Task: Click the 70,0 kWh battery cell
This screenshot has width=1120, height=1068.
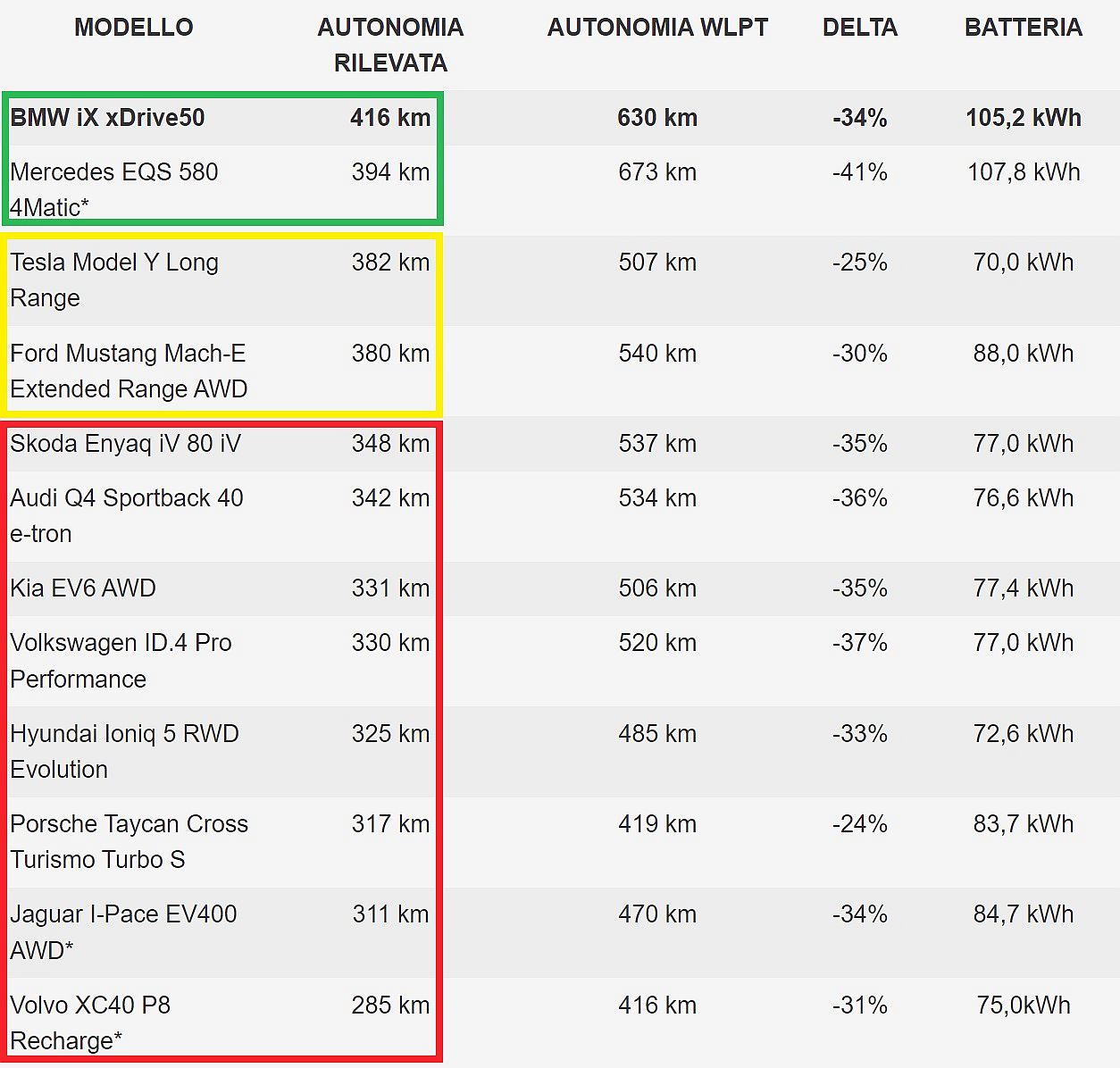Action: click(1024, 262)
